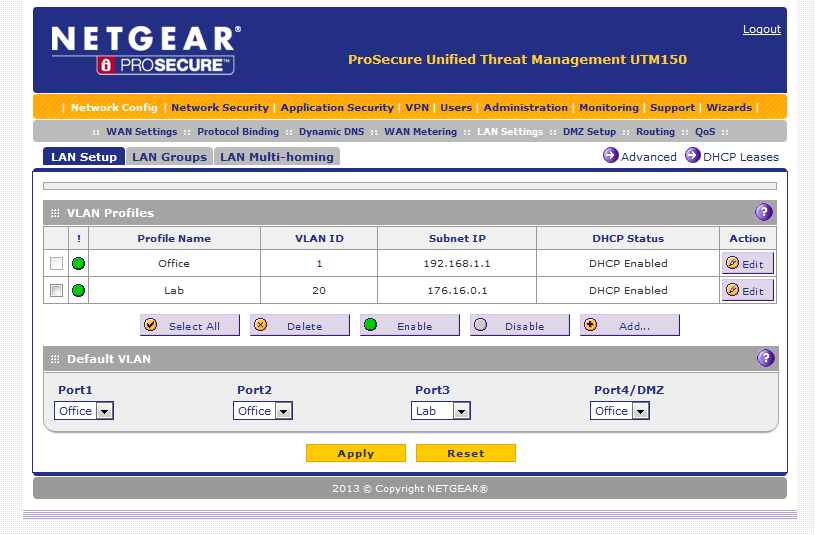Click the pencil icon in Office Edit button
The width and height of the screenshot is (815, 535).
[732, 263]
